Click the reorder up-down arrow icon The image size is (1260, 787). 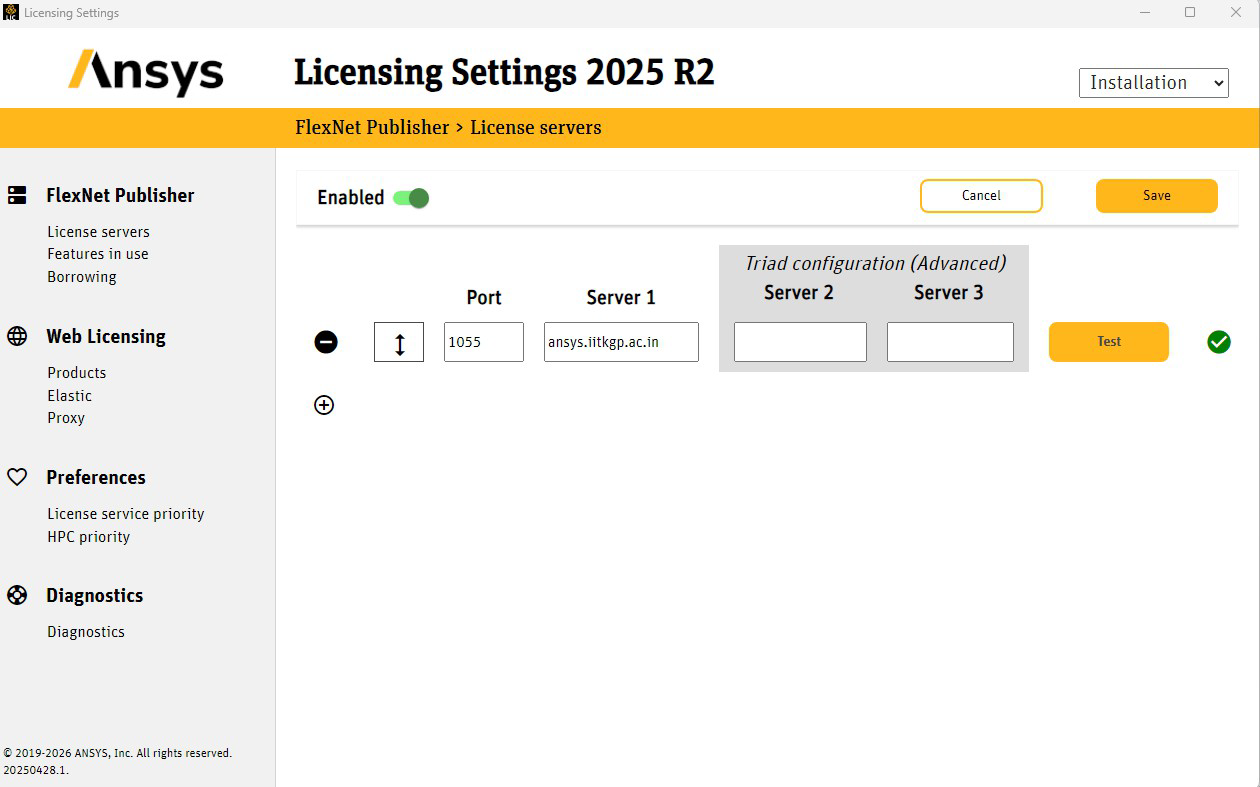[399, 342]
